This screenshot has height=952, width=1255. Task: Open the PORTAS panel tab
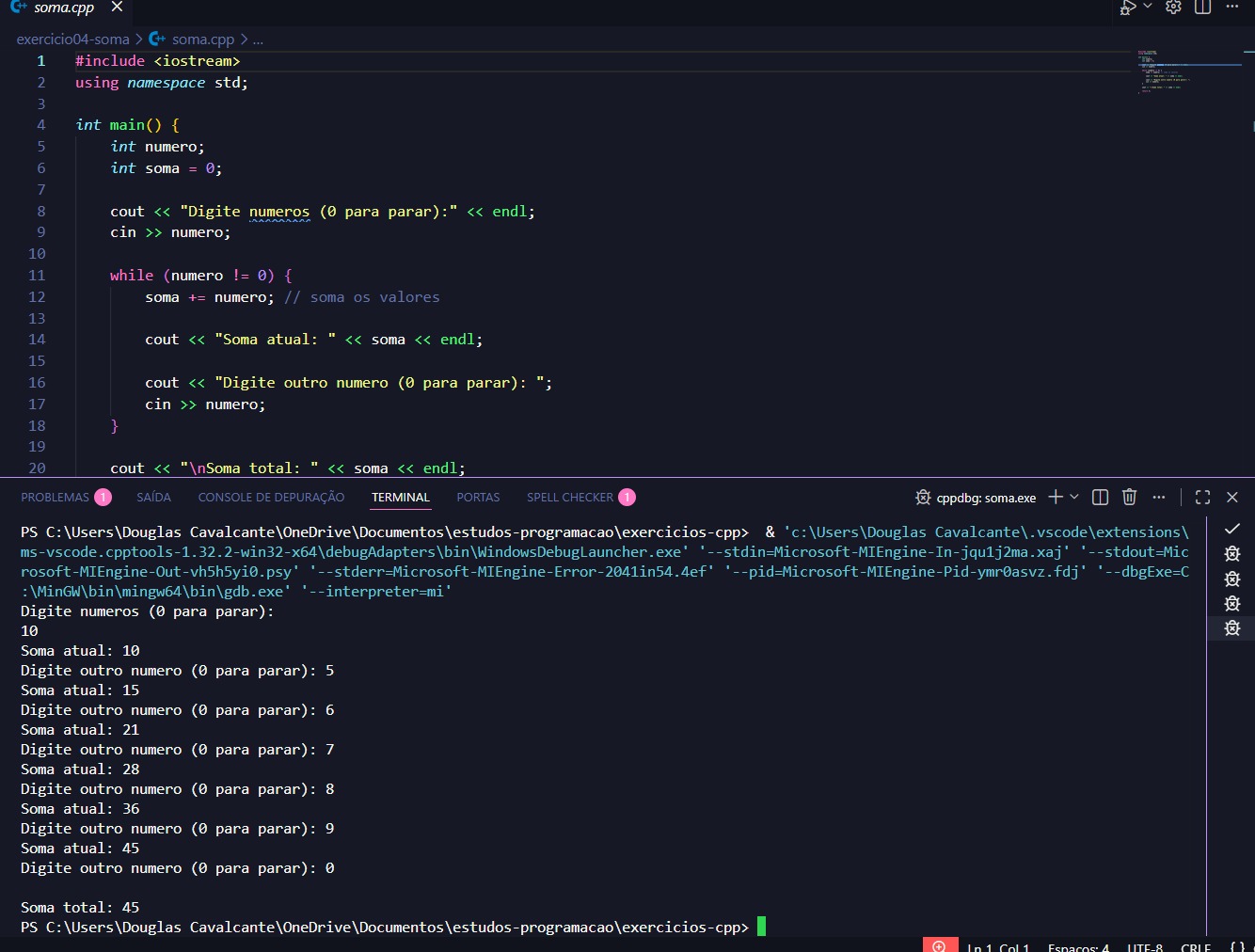coord(478,498)
